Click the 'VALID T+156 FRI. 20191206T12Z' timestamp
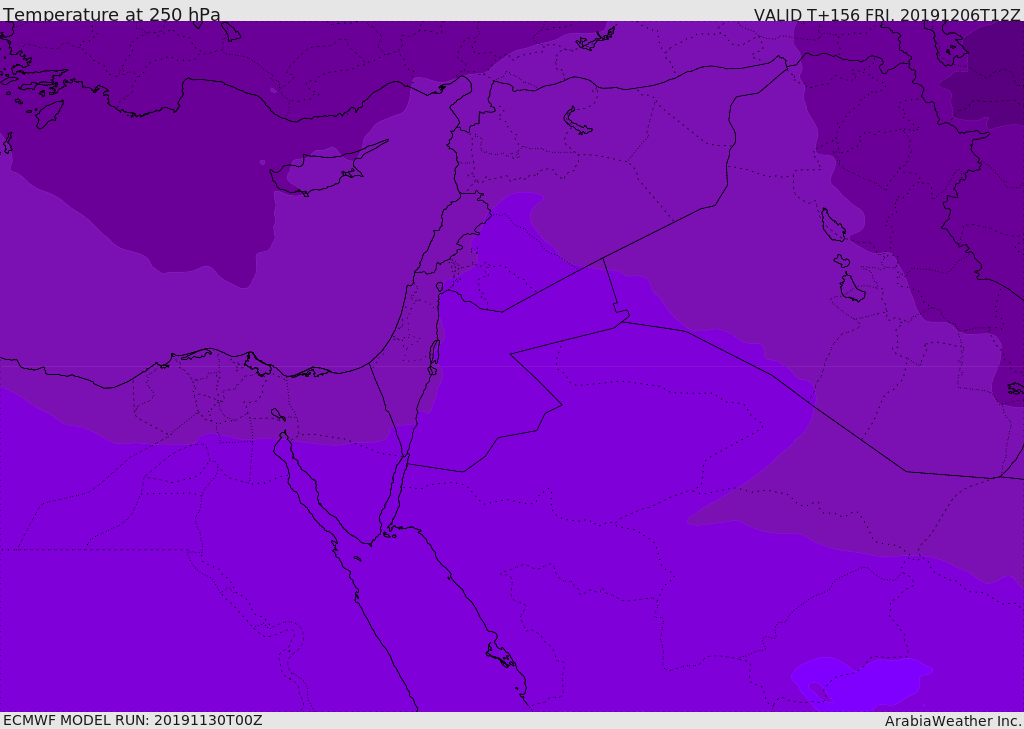This screenshot has width=1024, height=729. (x=886, y=14)
